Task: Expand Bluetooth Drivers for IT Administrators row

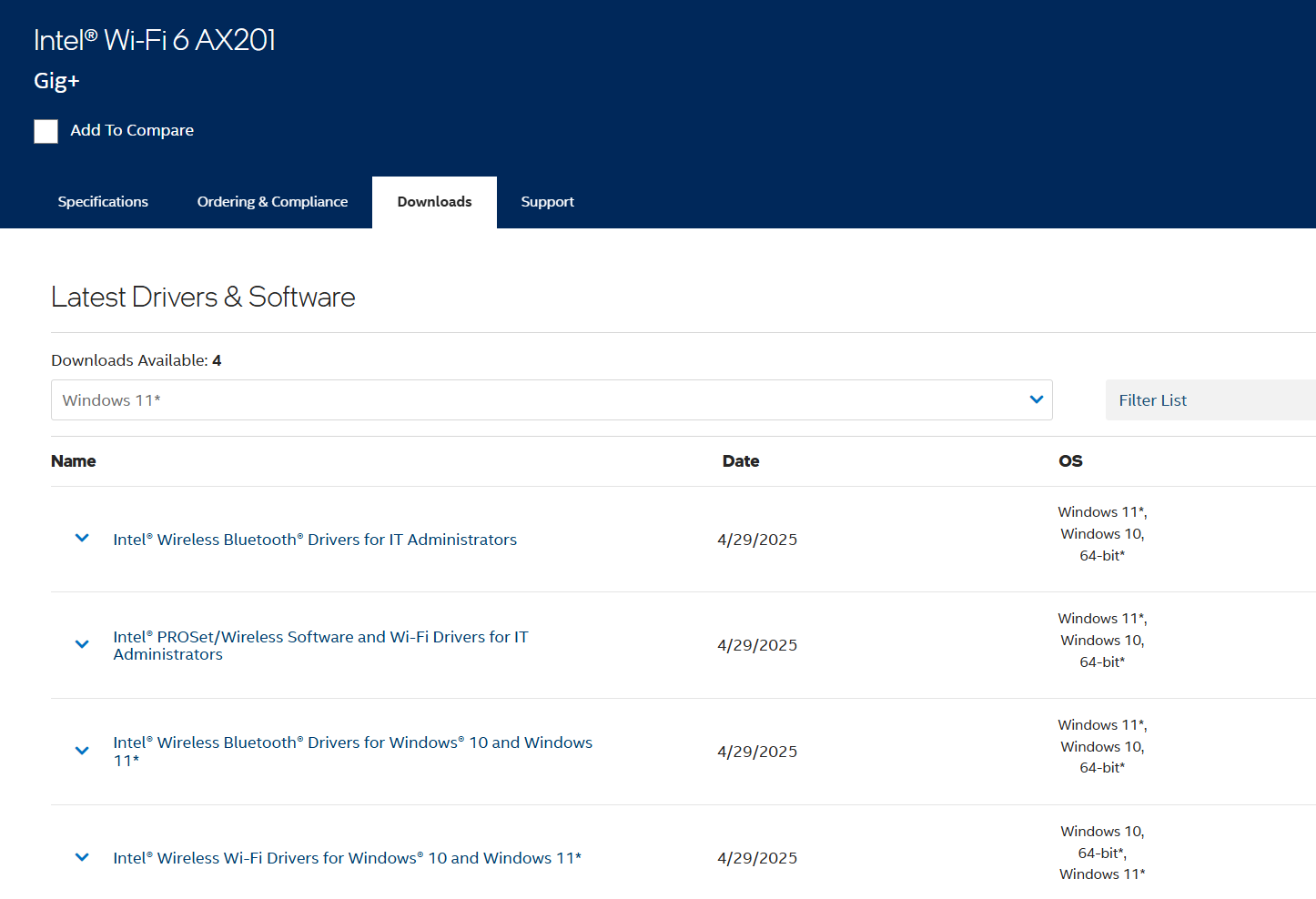Action: click(x=82, y=539)
